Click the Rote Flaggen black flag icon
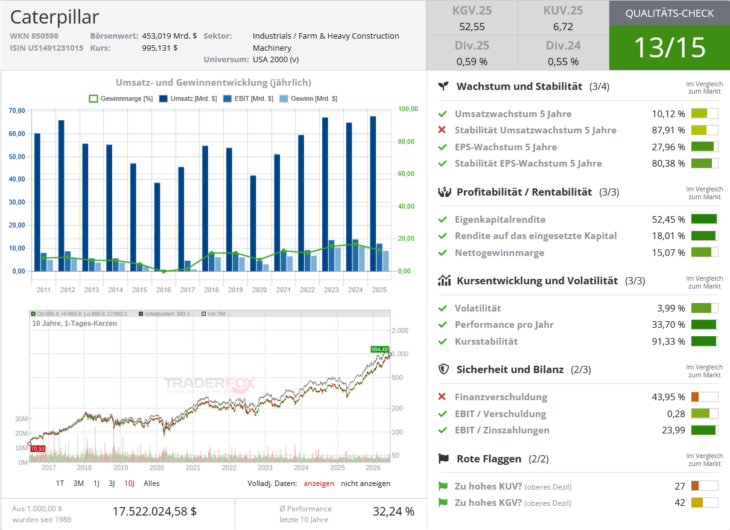Screen dimensions: 730x530 click(x=444, y=459)
